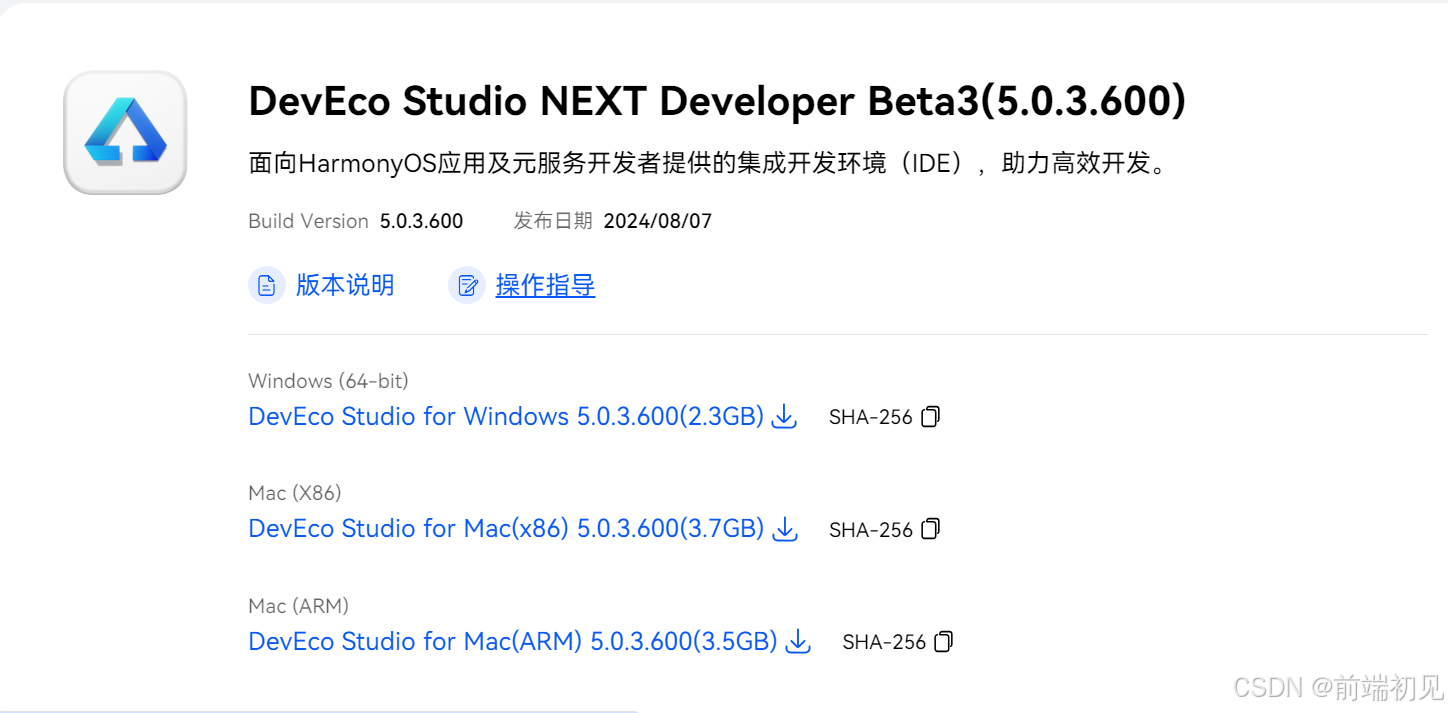
Task: Click the Mac (X86) platform label
Action: point(295,493)
